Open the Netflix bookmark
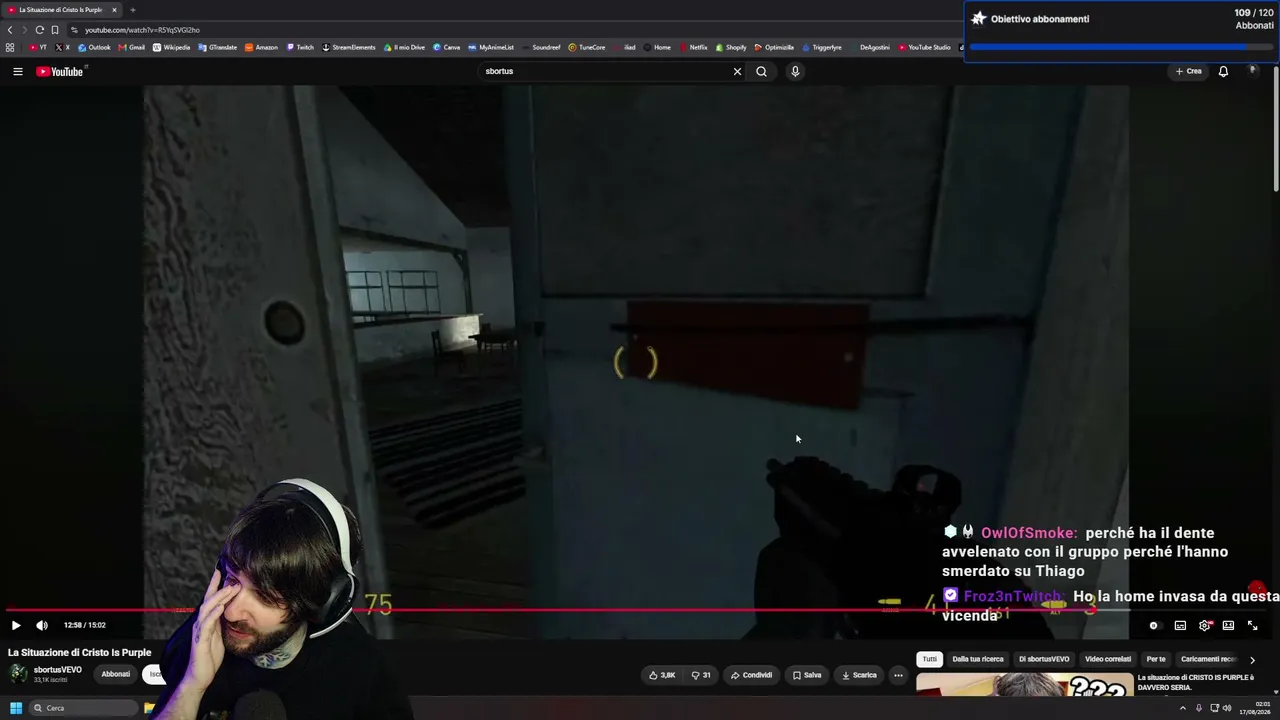Screen dimensions: 1280x720 [x=693, y=47]
